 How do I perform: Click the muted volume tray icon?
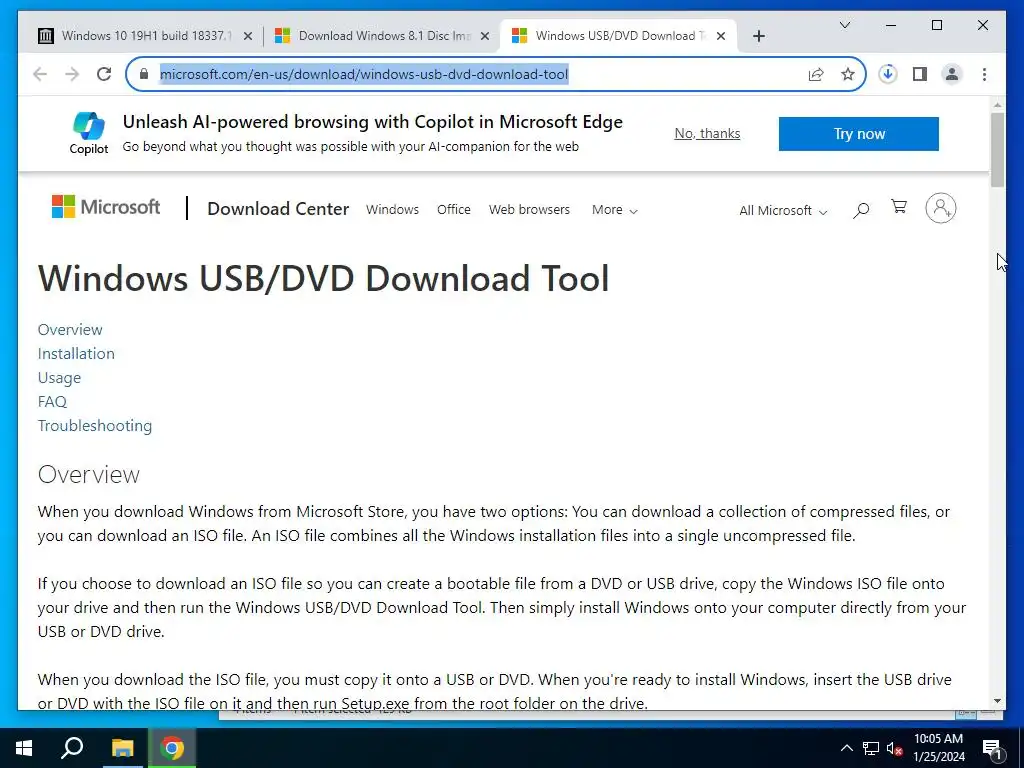pos(894,748)
